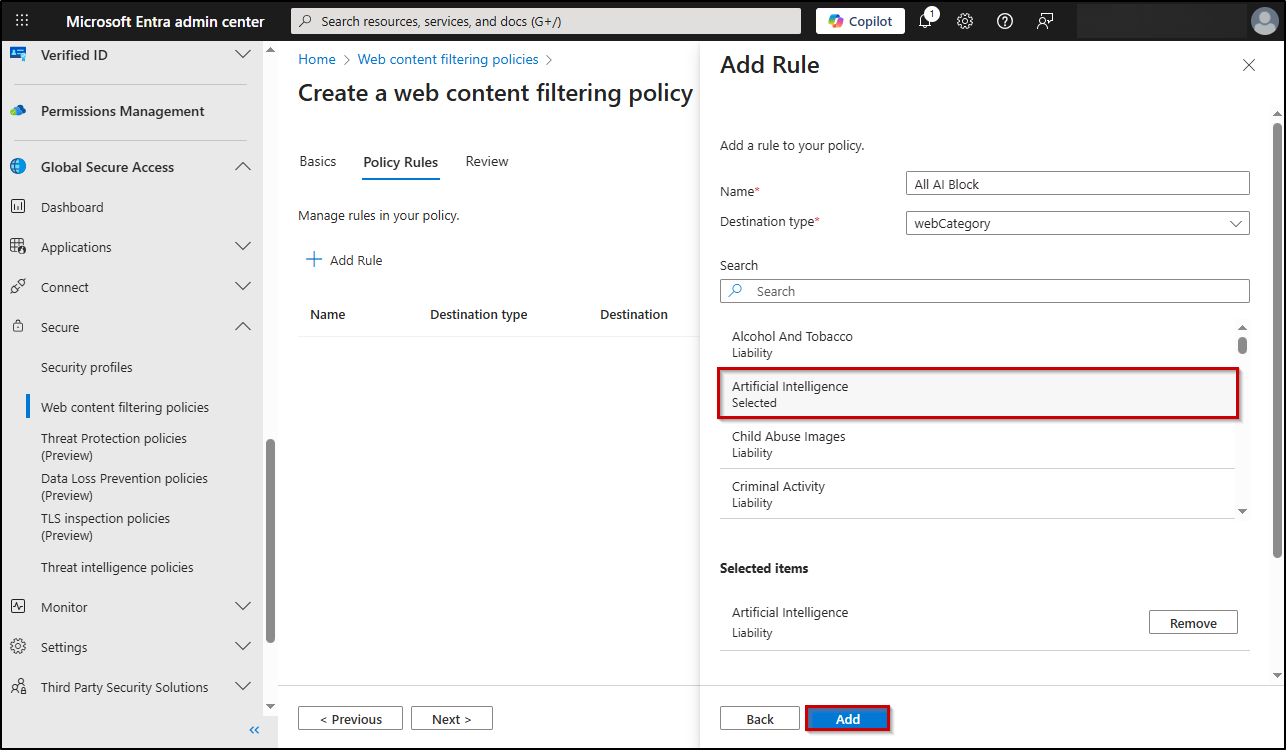Collapse the Global Secure Access section

coord(242,167)
